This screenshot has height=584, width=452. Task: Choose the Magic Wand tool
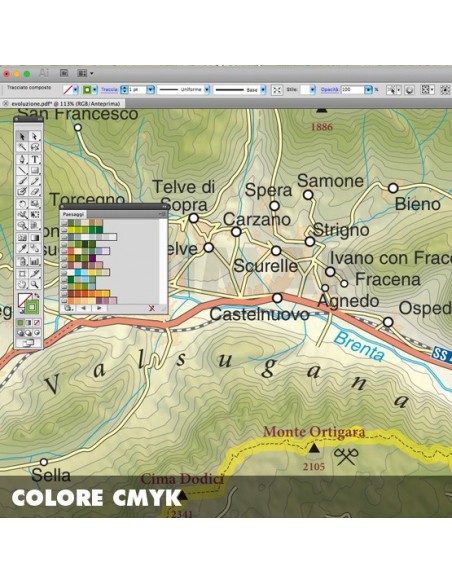point(22,147)
